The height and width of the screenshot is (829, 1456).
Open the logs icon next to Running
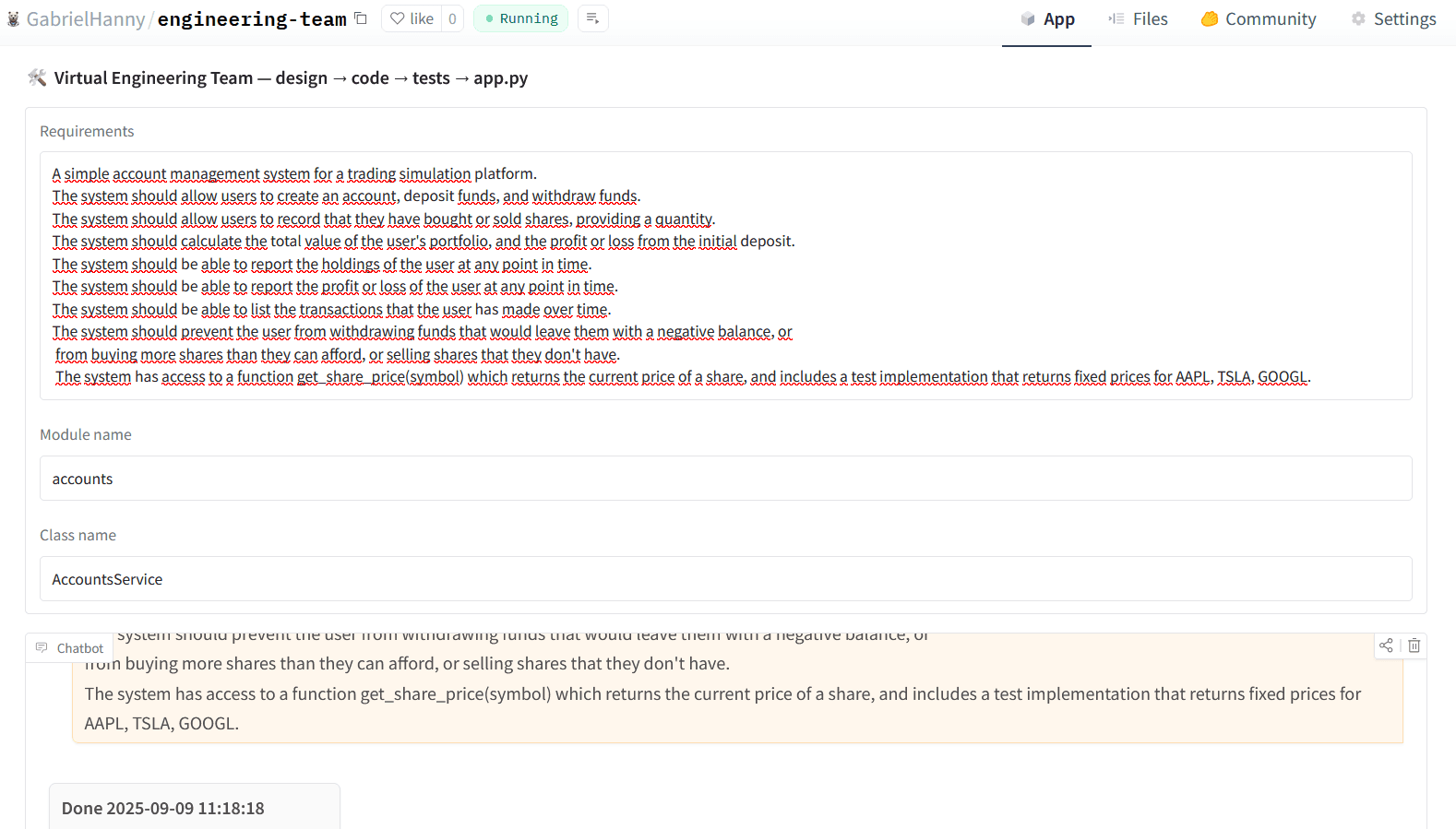click(x=592, y=18)
